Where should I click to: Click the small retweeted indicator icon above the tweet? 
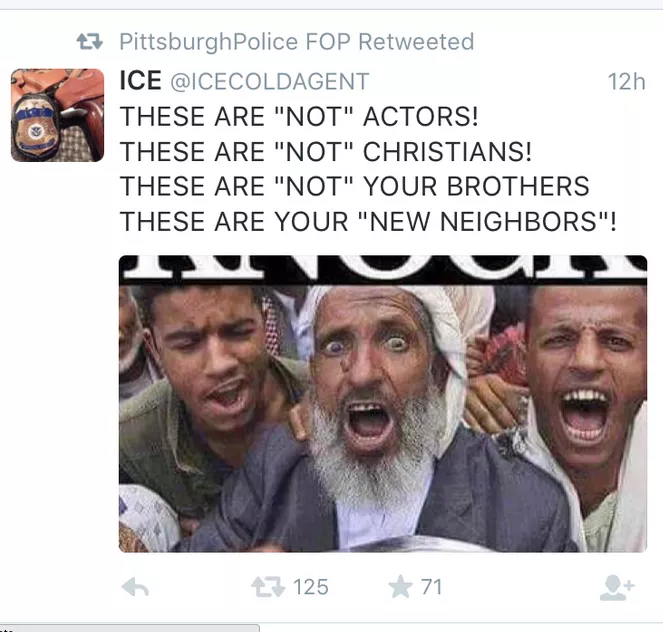coord(90,41)
